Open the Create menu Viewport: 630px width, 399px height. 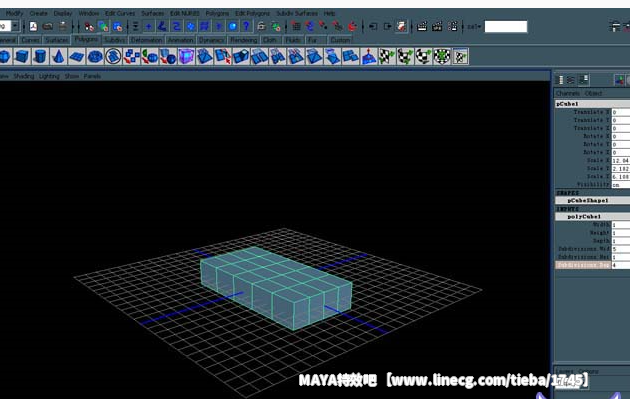point(39,13)
